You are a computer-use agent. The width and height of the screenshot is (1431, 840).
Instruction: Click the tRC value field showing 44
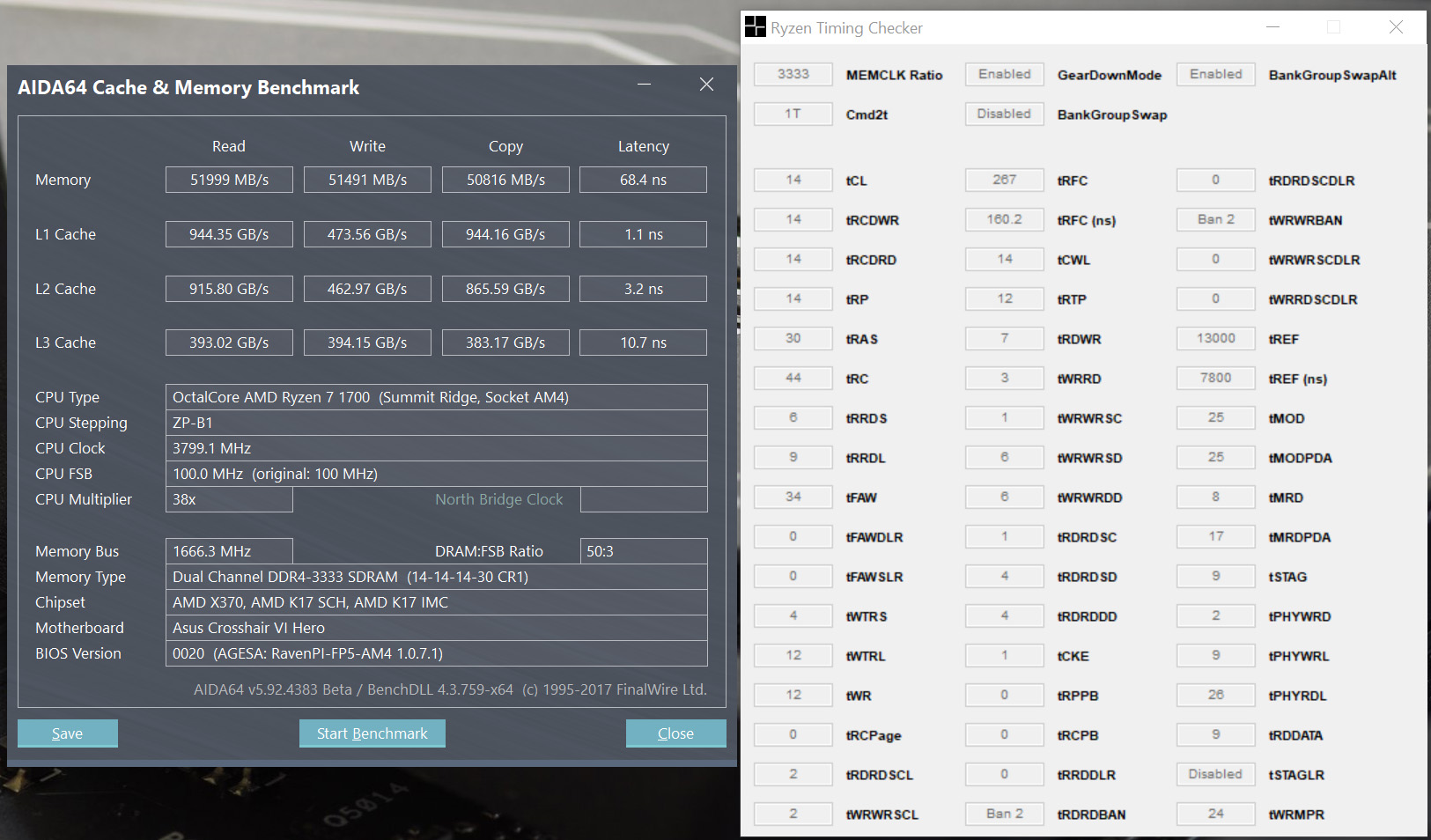793,378
